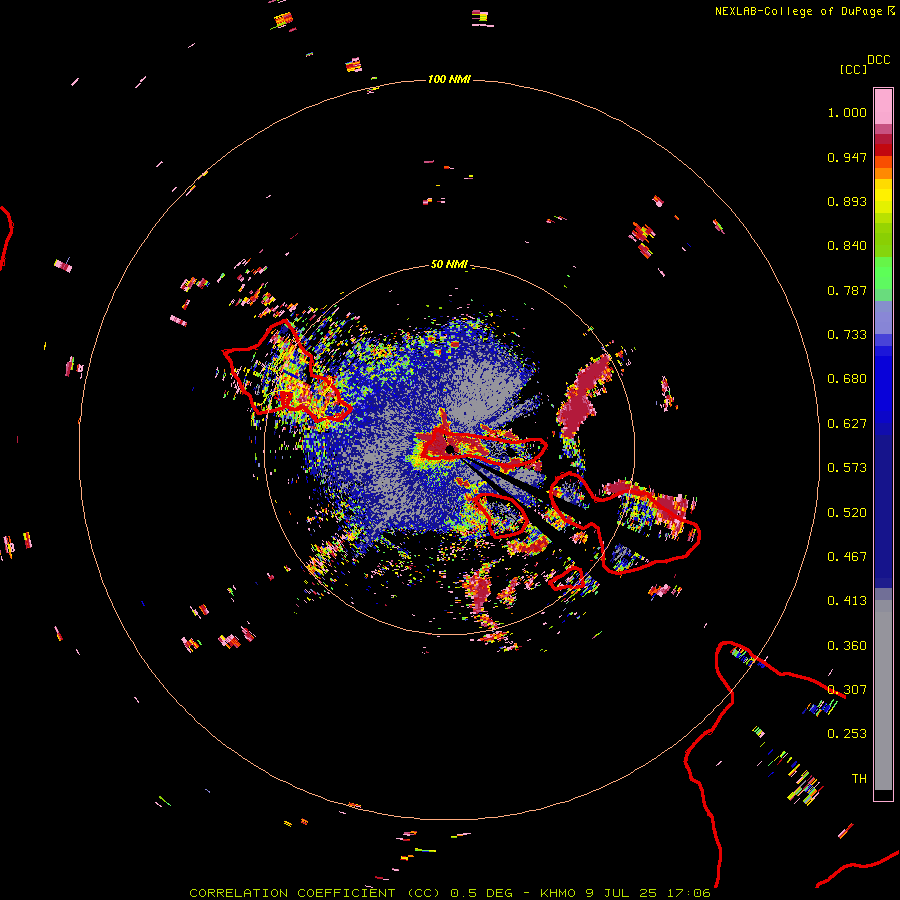900x900 pixels.
Task: Click the TH threshold label
Action: click(x=859, y=779)
